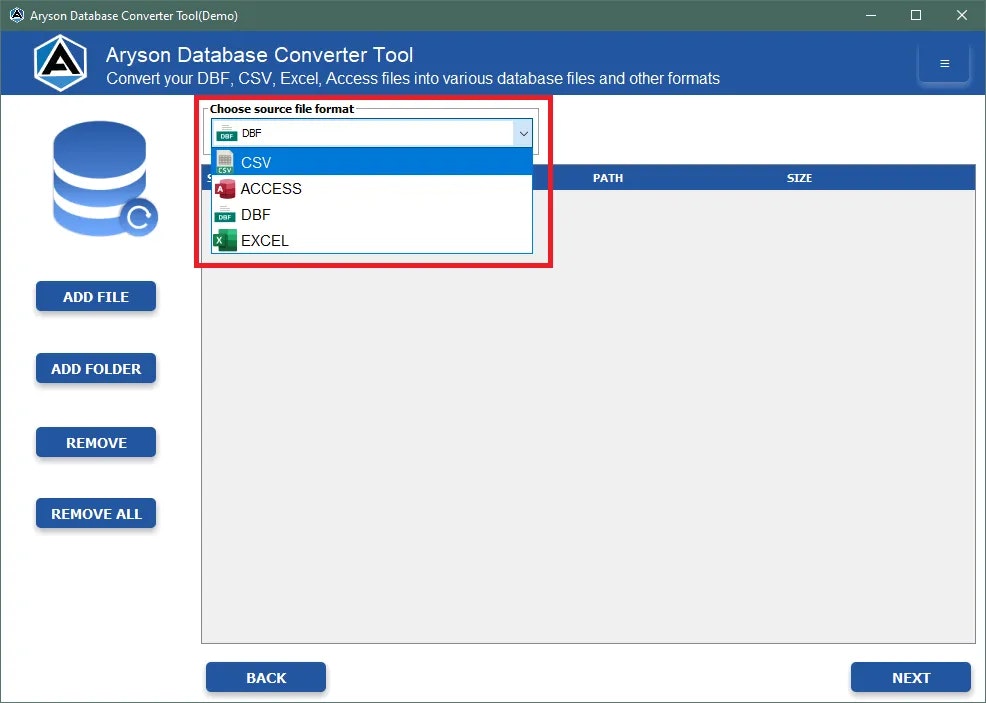Image resolution: width=986 pixels, height=703 pixels.
Task: Click the Aryson title bar app icon
Action: (x=16, y=15)
